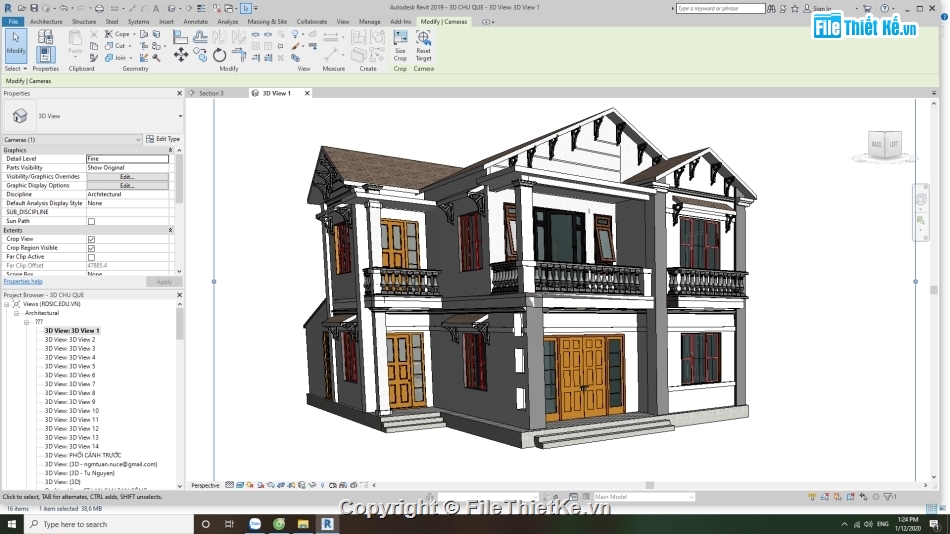This screenshot has height=534, width=950.
Task: Click the Cope geometry tool
Action: pos(118,34)
